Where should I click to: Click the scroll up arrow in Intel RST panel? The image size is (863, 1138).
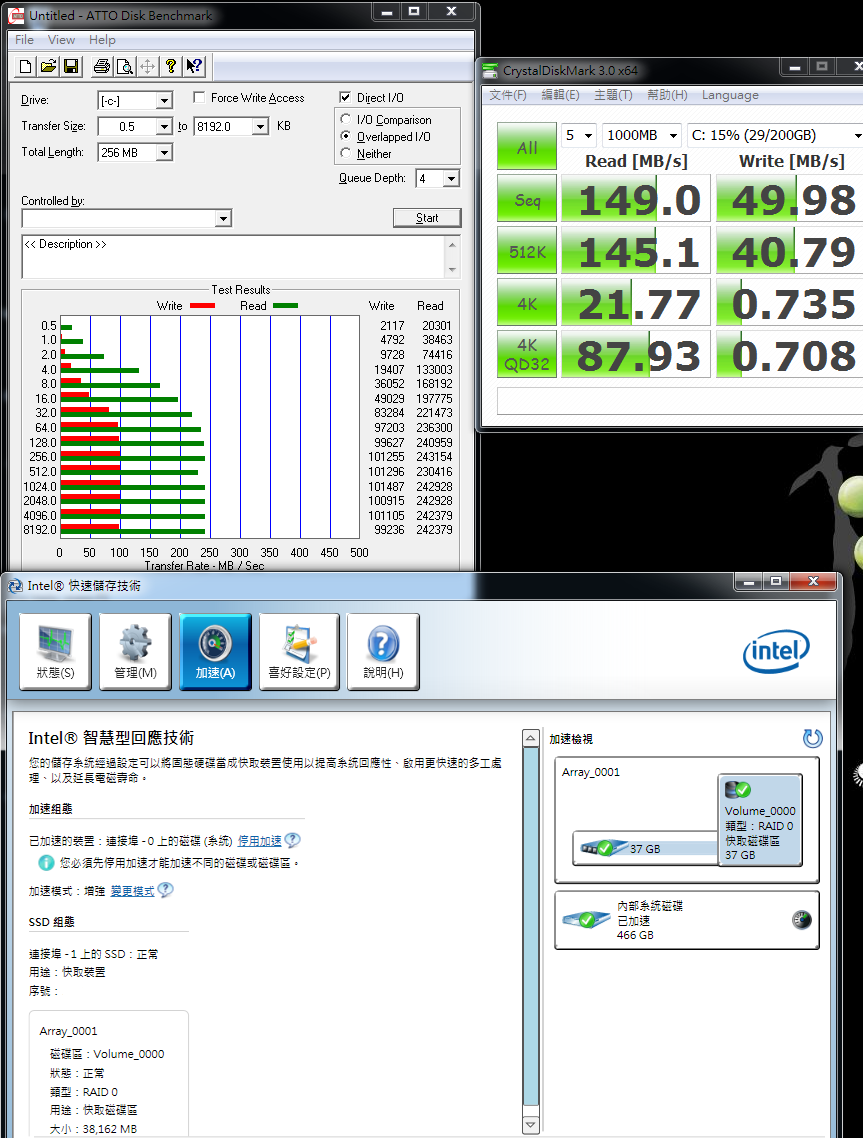coord(531,738)
